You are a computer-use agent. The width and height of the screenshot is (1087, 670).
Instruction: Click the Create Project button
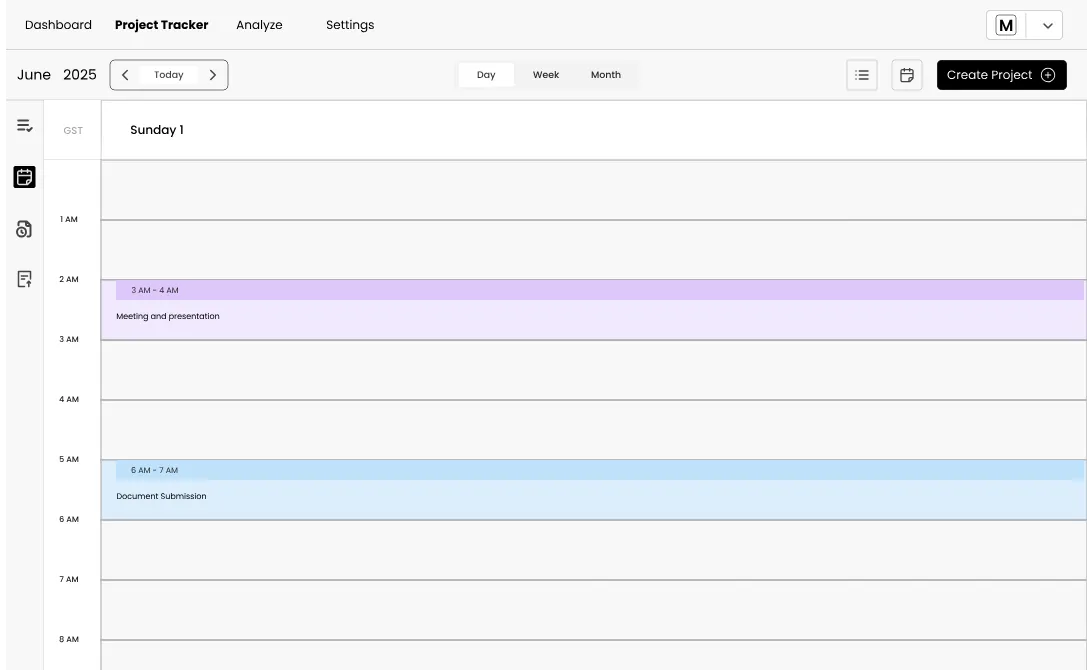(1001, 75)
